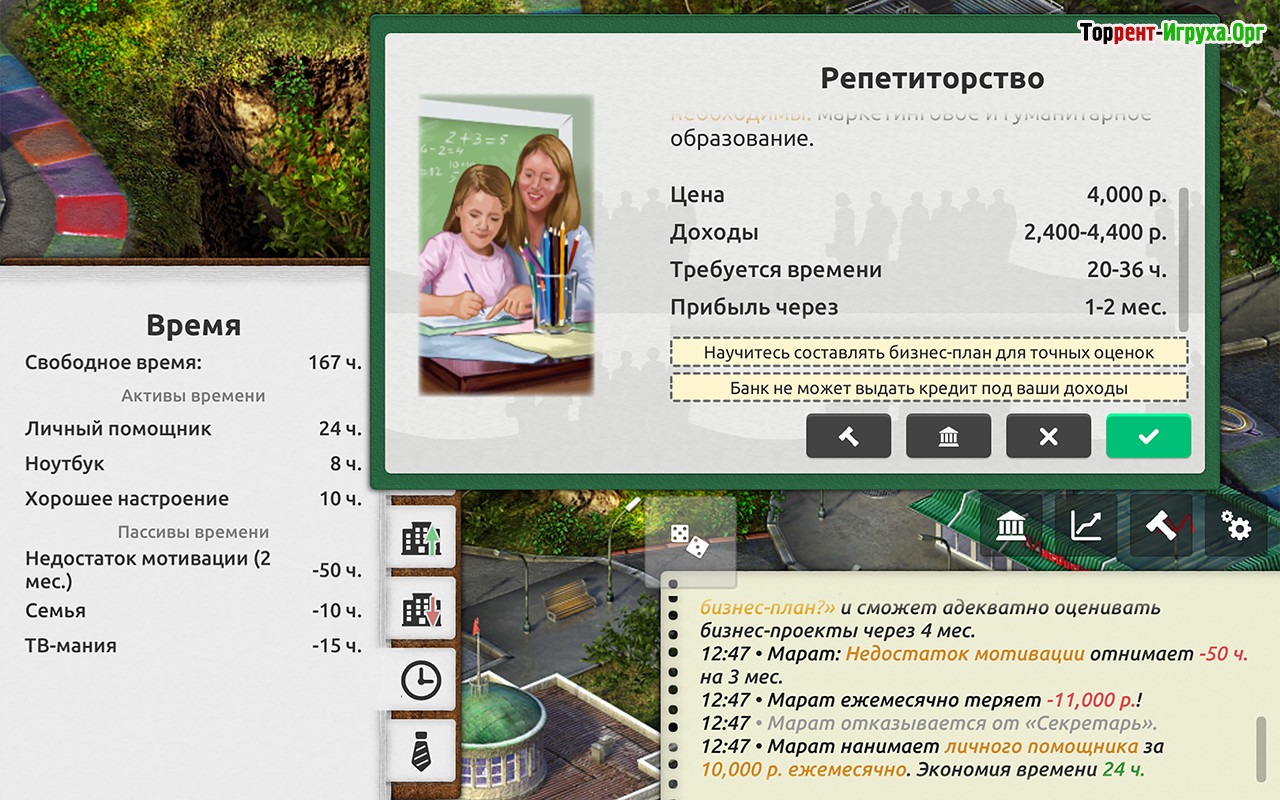1280x800 pixels.
Task: Accept the tutoring deal with green checkmark
Action: point(1148,437)
